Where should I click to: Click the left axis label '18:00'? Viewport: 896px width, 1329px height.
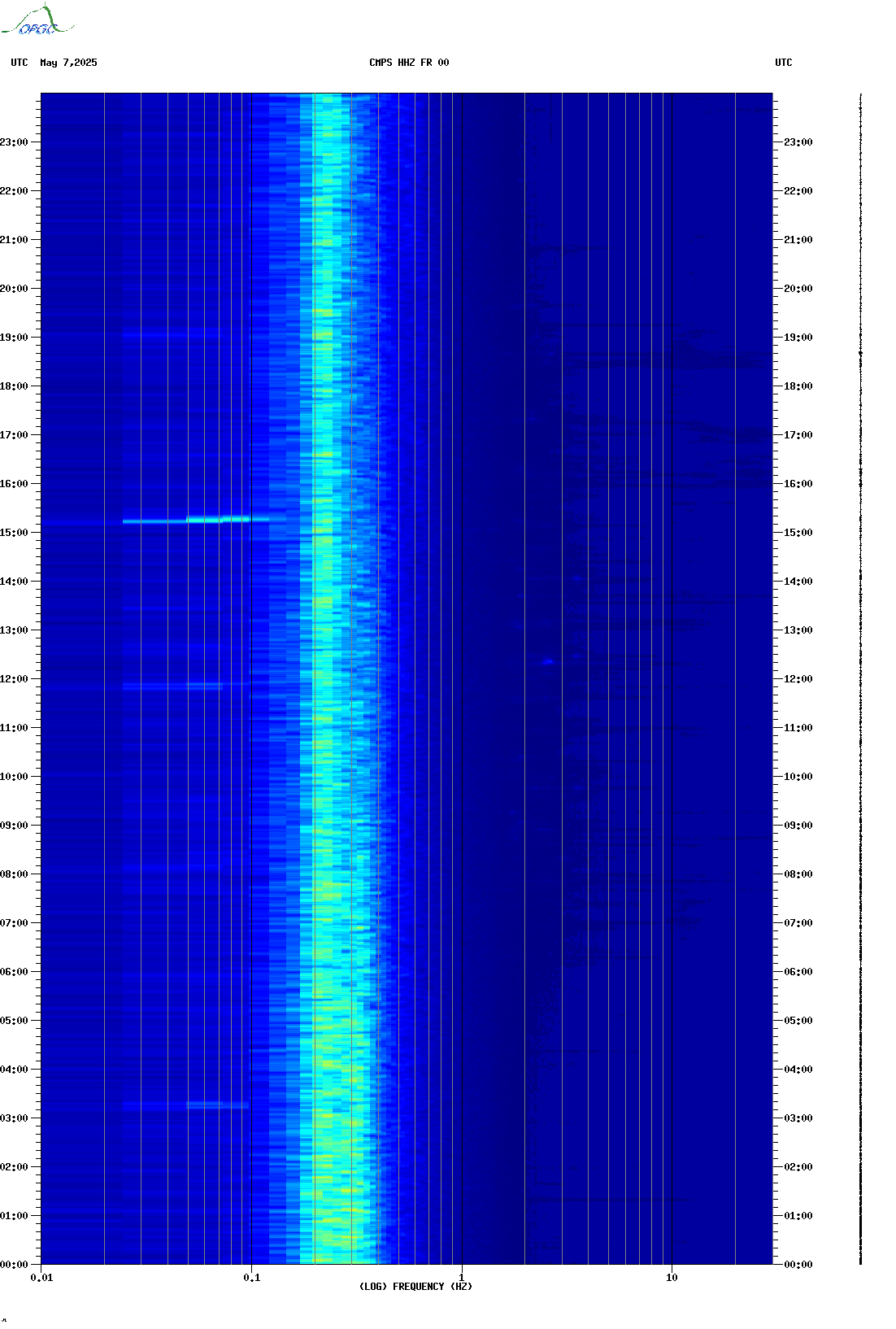click(14, 386)
